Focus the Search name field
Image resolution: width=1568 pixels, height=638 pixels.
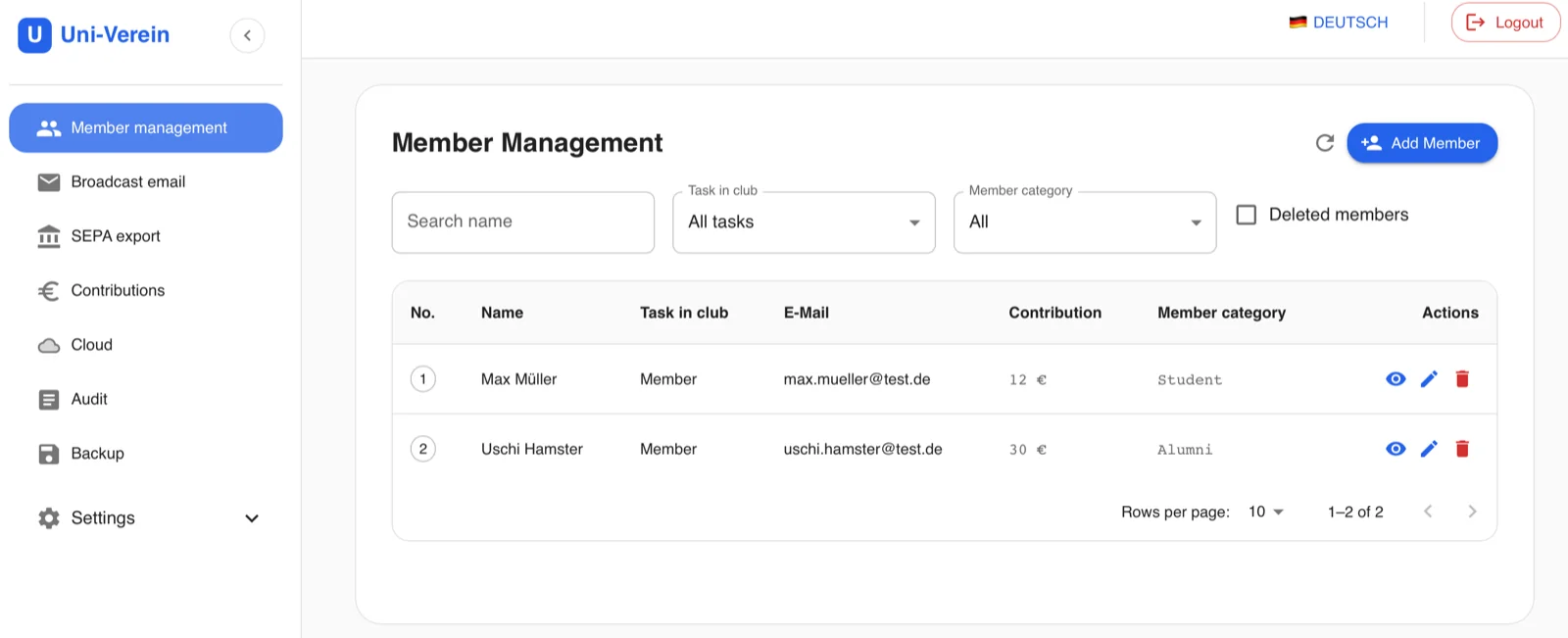click(x=523, y=222)
